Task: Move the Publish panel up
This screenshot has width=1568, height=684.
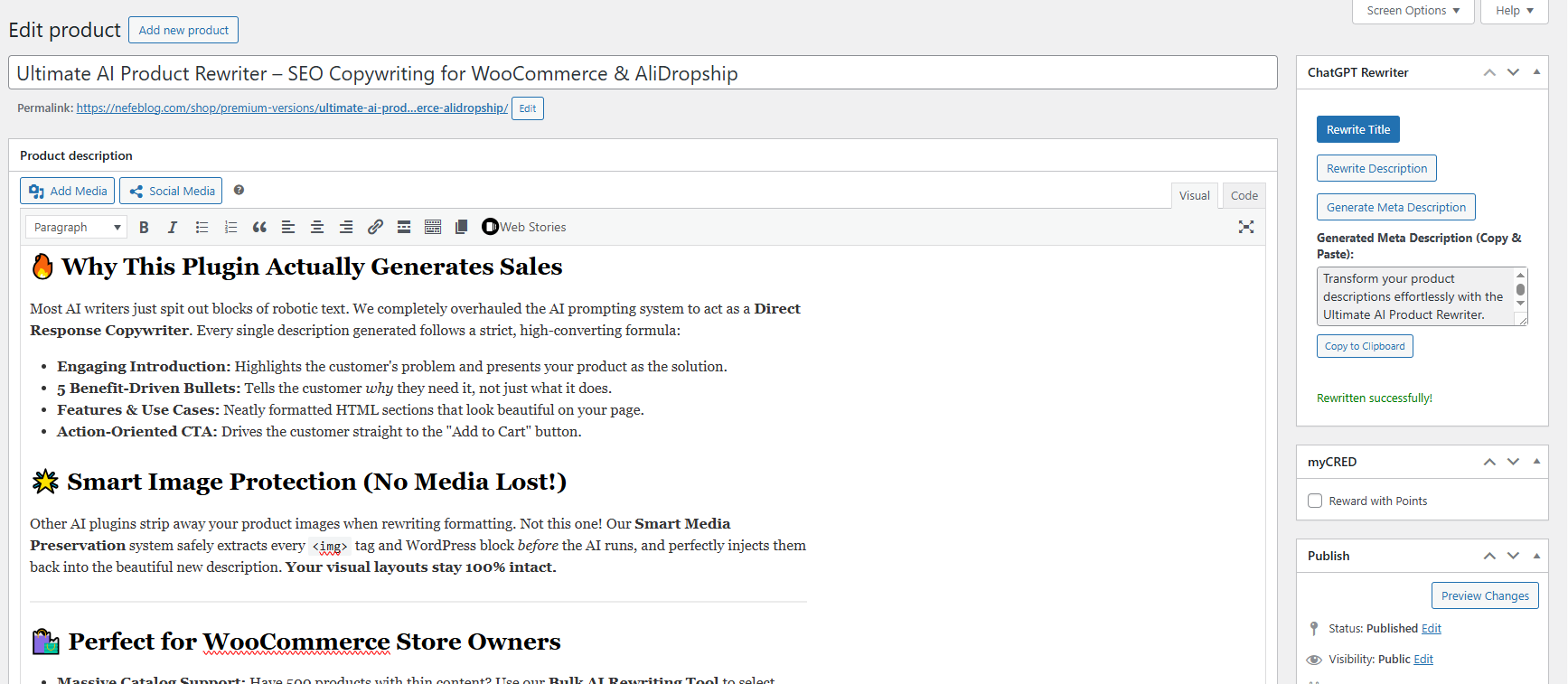Action: pyautogui.click(x=1489, y=556)
